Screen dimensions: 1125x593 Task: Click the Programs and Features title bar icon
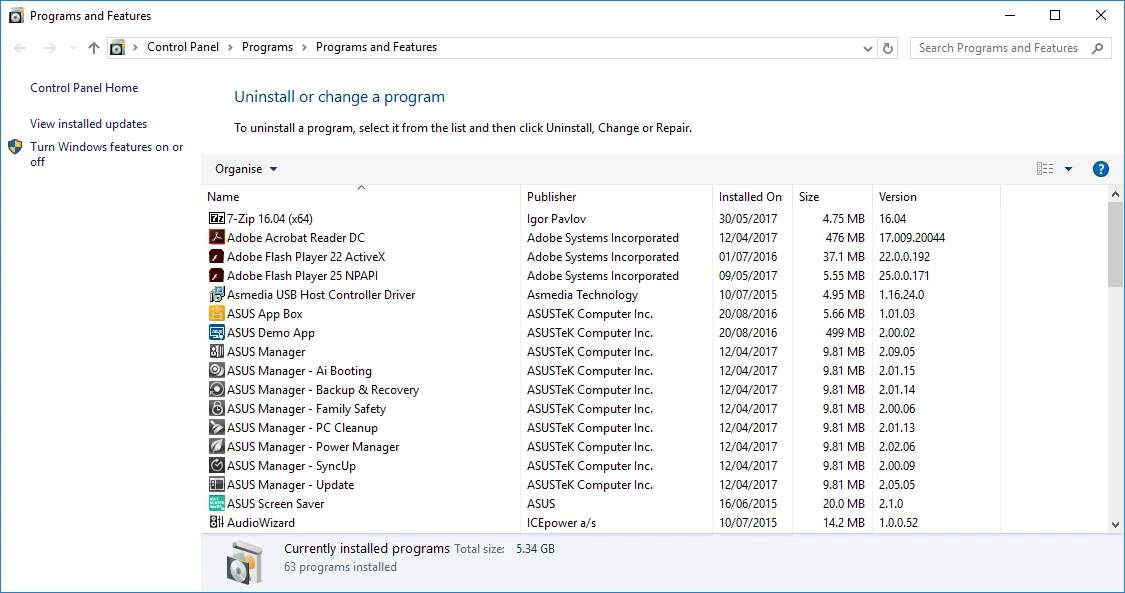(x=16, y=16)
